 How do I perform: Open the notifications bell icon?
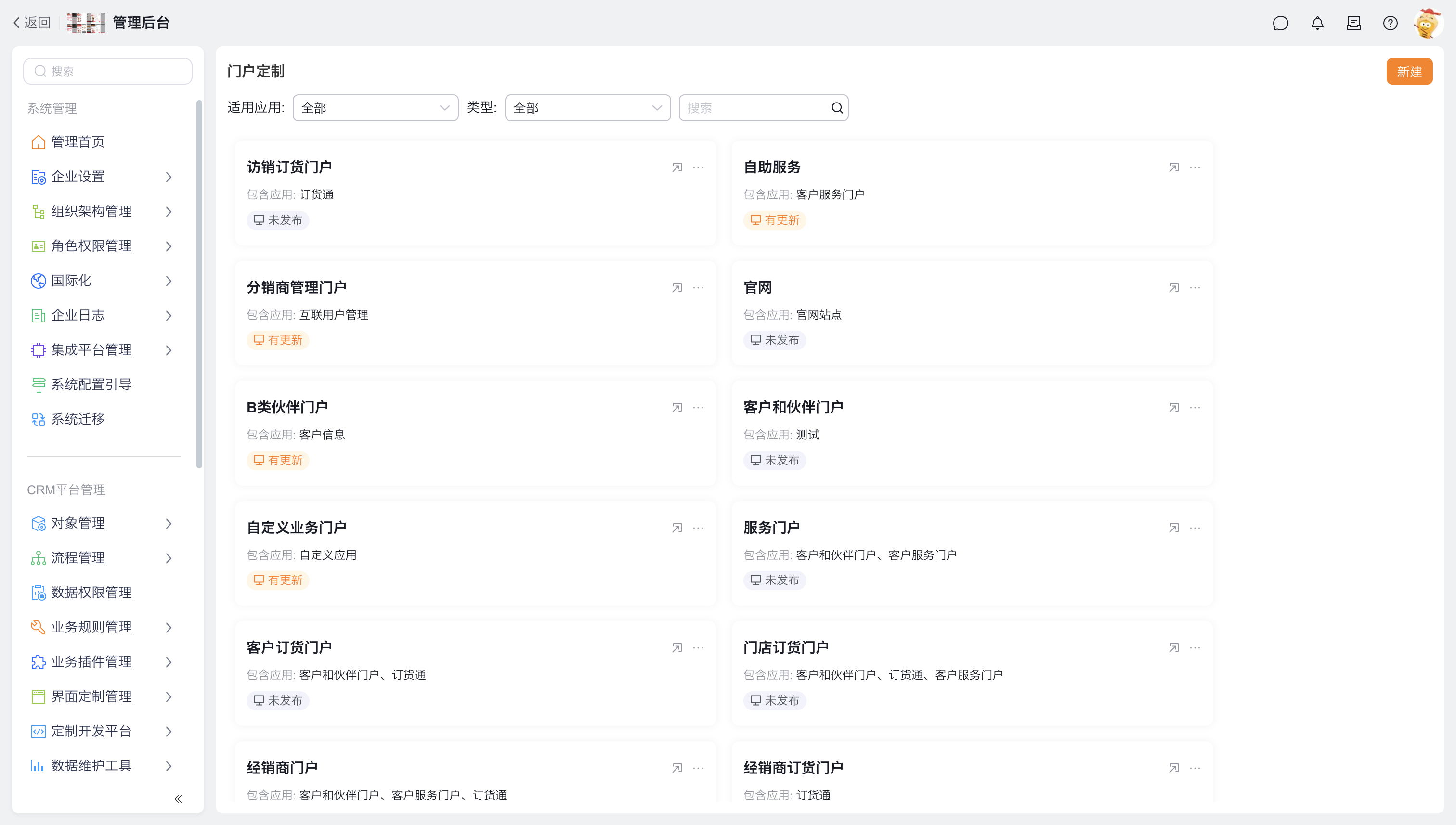coord(1317,23)
